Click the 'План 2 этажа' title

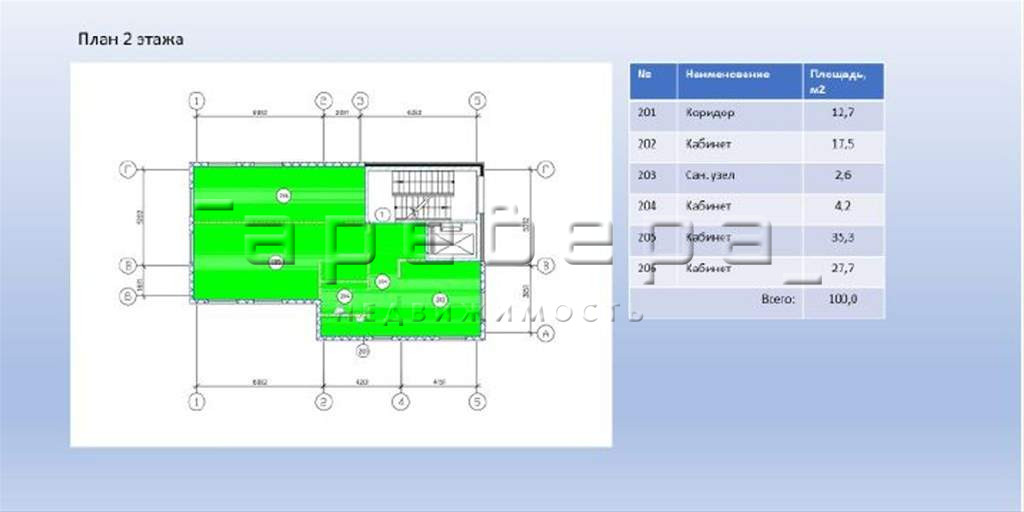(130, 40)
